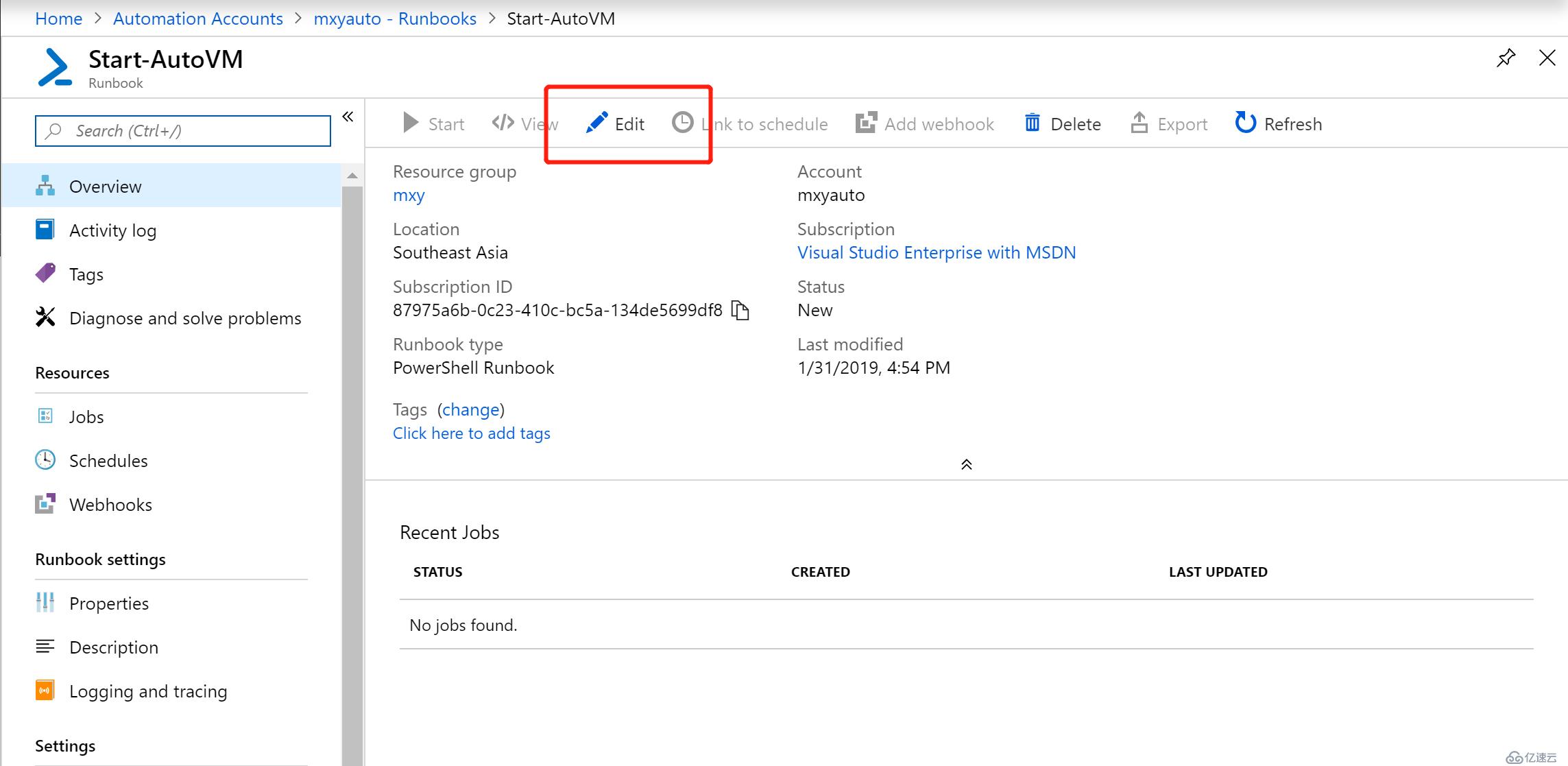
Task: Open the Description menu item
Action: click(x=171, y=647)
